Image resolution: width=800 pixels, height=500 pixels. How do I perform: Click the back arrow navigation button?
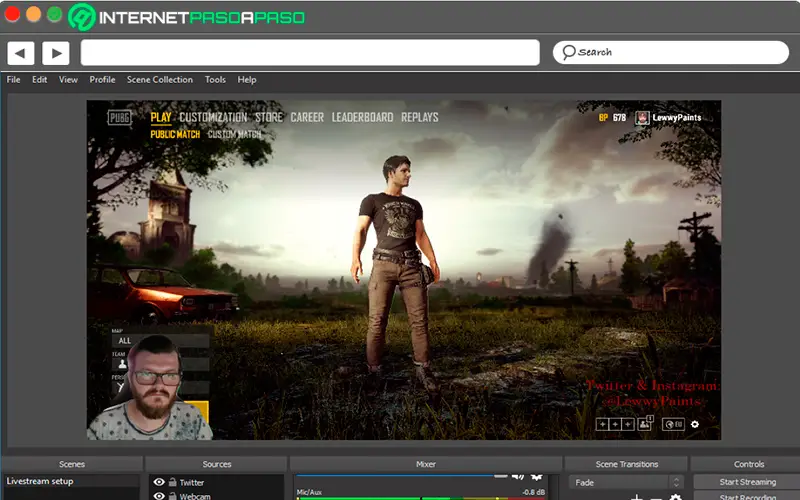21,53
